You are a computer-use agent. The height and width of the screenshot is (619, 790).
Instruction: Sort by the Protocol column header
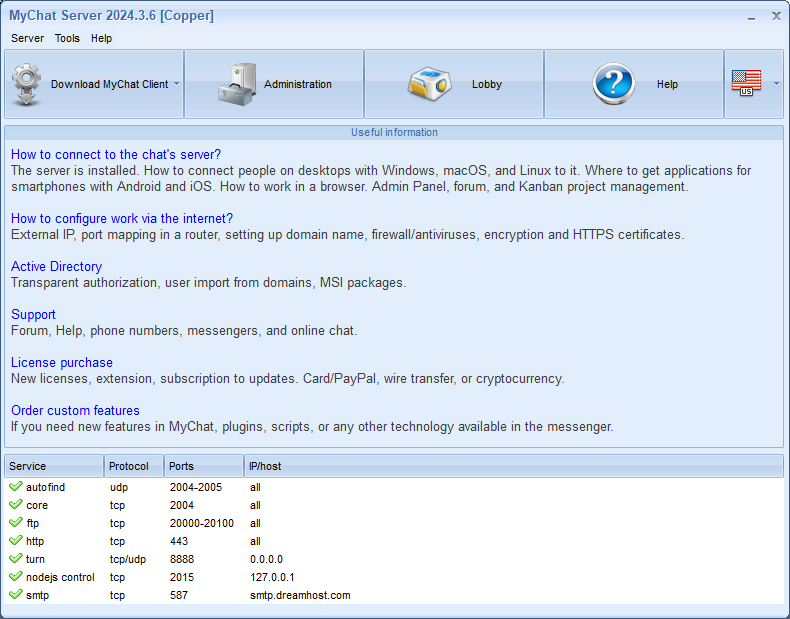134,466
